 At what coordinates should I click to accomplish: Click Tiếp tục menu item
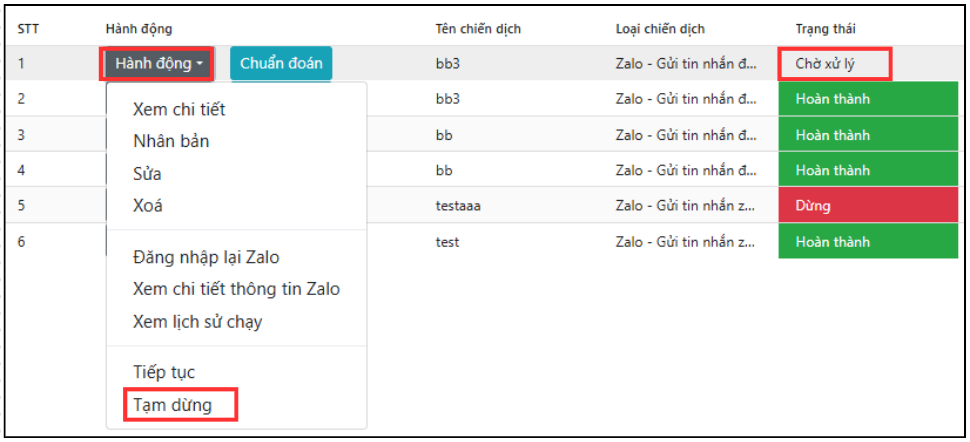pyautogui.click(x=164, y=372)
